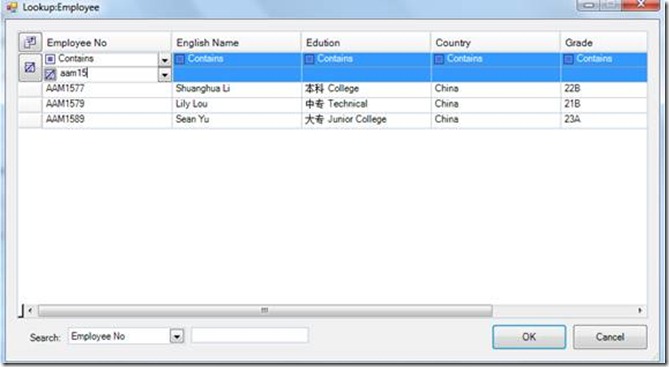The height and width of the screenshot is (367, 669).
Task: Click the aam15 filter text field
Action: pos(108,74)
